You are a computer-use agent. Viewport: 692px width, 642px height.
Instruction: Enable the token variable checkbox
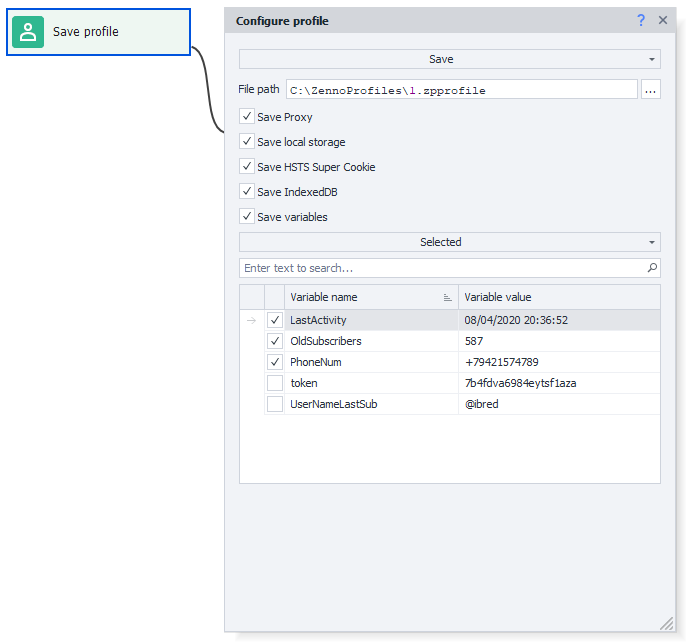coord(275,383)
